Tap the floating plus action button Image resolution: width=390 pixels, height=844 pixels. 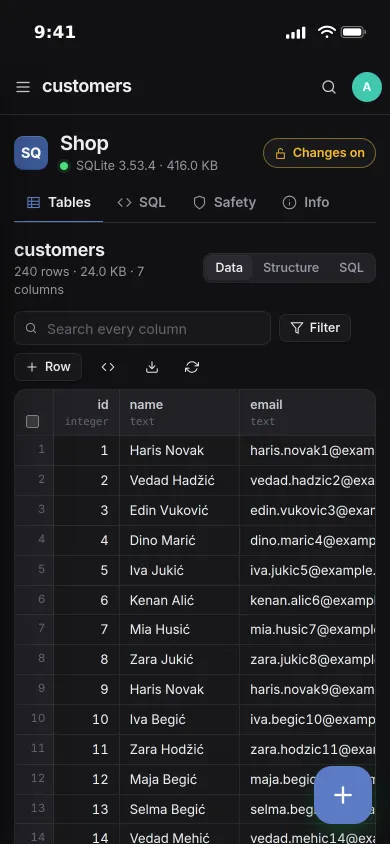pos(343,795)
